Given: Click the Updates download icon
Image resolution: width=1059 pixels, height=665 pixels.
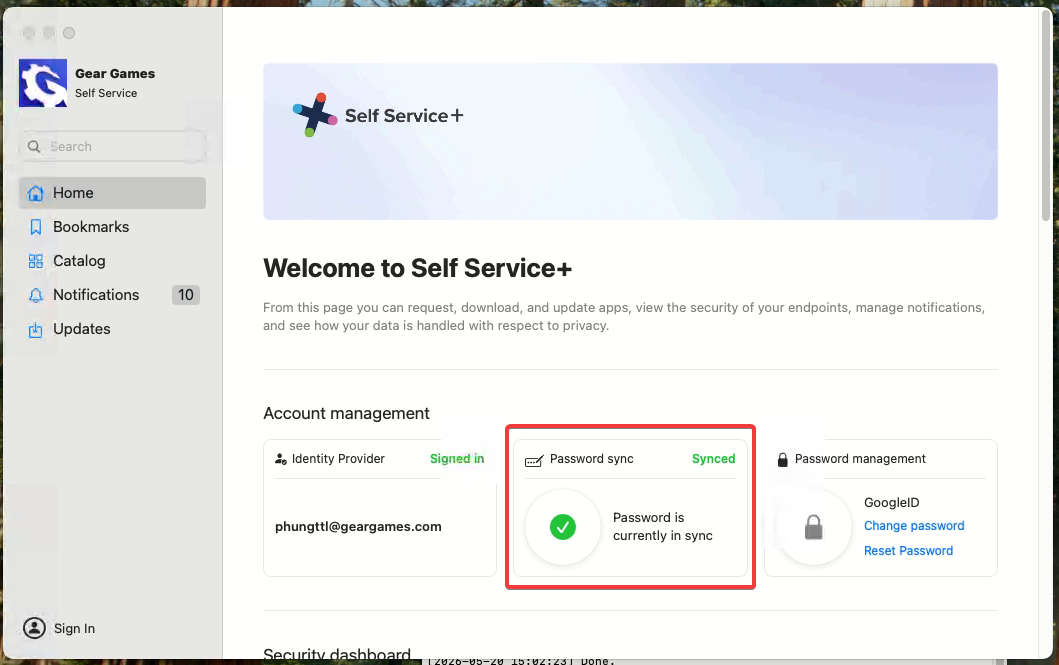Looking at the screenshot, I should pyautogui.click(x=36, y=329).
